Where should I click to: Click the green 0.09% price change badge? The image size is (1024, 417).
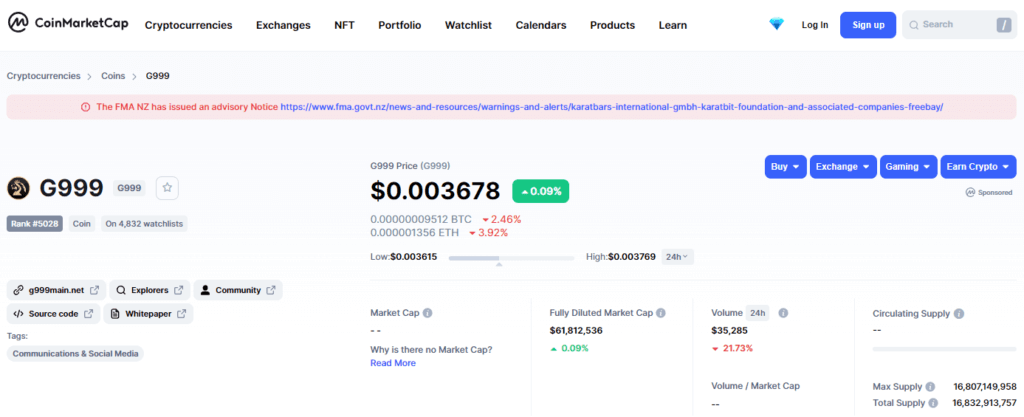pos(541,191)
